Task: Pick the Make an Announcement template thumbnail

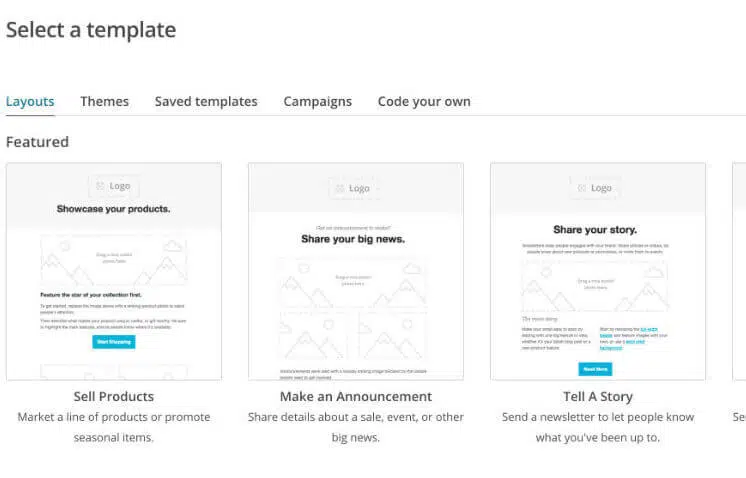Action: tap(356, 271)
